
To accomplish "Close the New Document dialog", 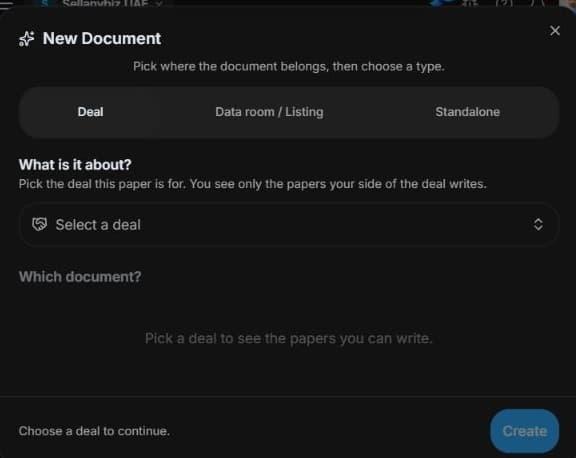I will (x=555, y=31).
